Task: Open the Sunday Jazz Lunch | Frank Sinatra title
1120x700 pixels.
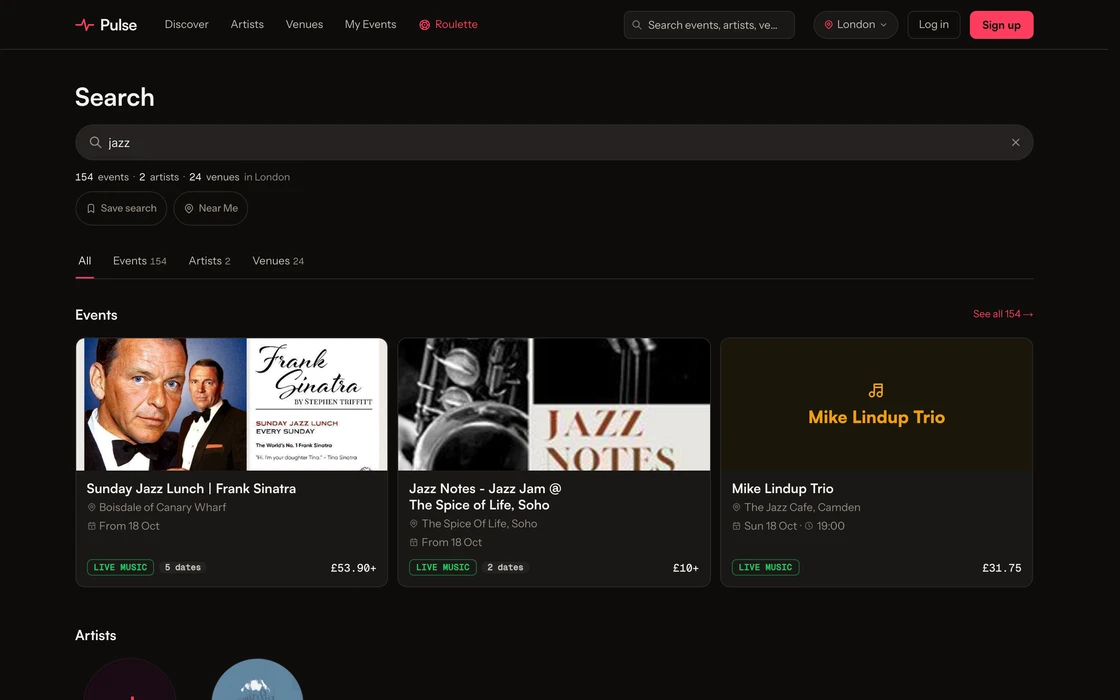Action: 191,489
